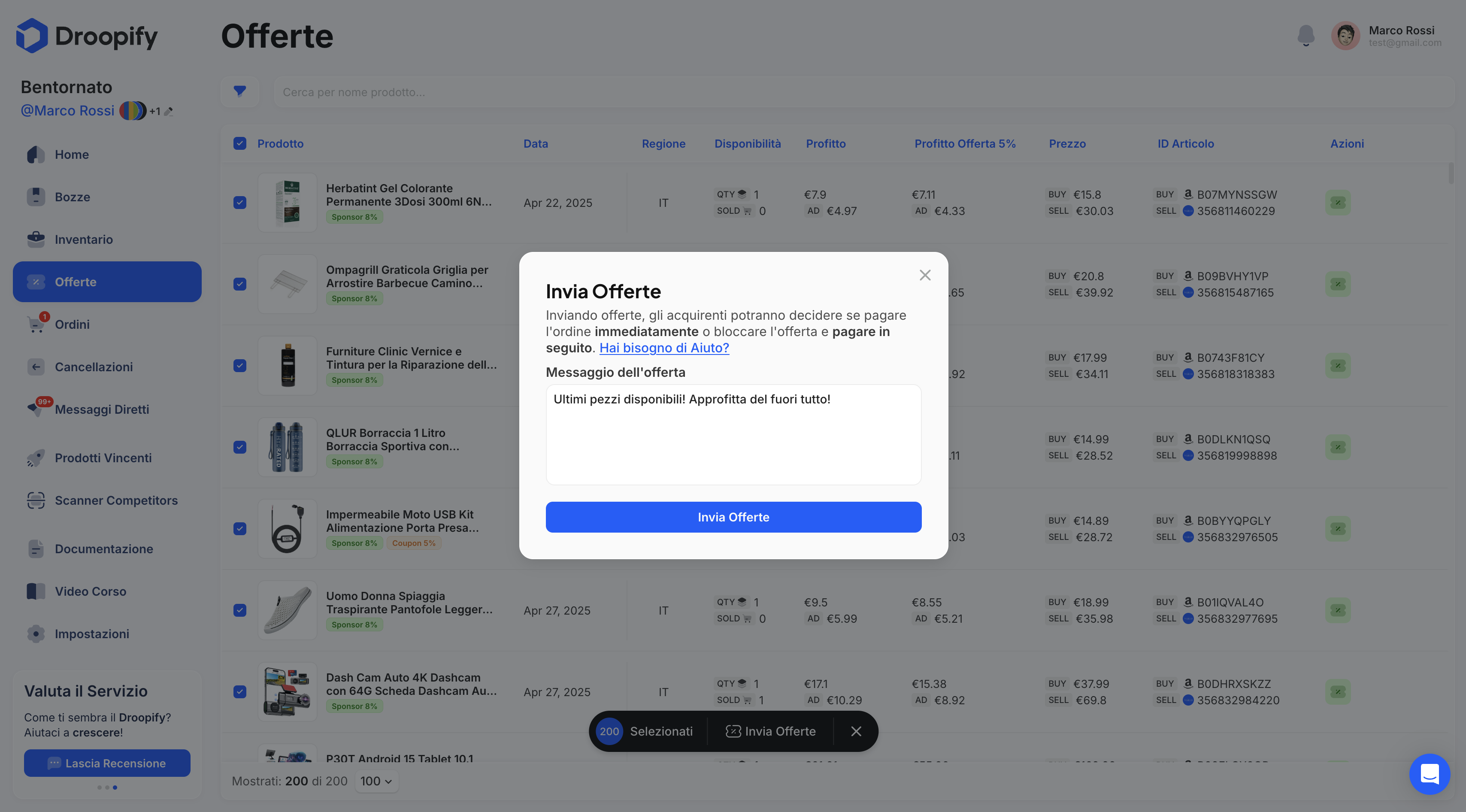
Task: Click the edit pencil next to username
Action: coord(169,112)
